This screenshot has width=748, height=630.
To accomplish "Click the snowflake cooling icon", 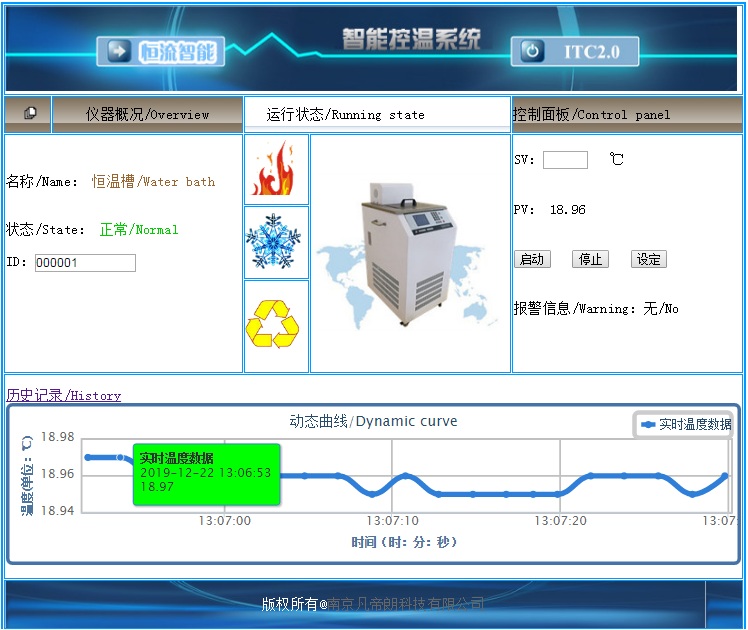I will pos(276,242).
